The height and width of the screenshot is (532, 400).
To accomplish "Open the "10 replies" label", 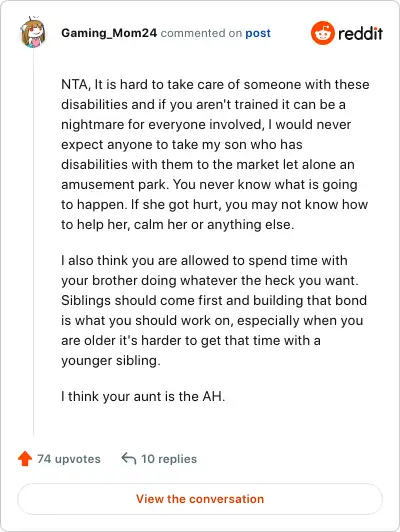I will (169, 459).
